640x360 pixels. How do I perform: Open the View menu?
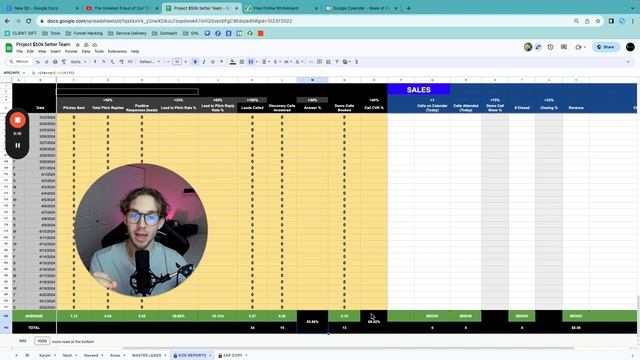coord(42,51)
